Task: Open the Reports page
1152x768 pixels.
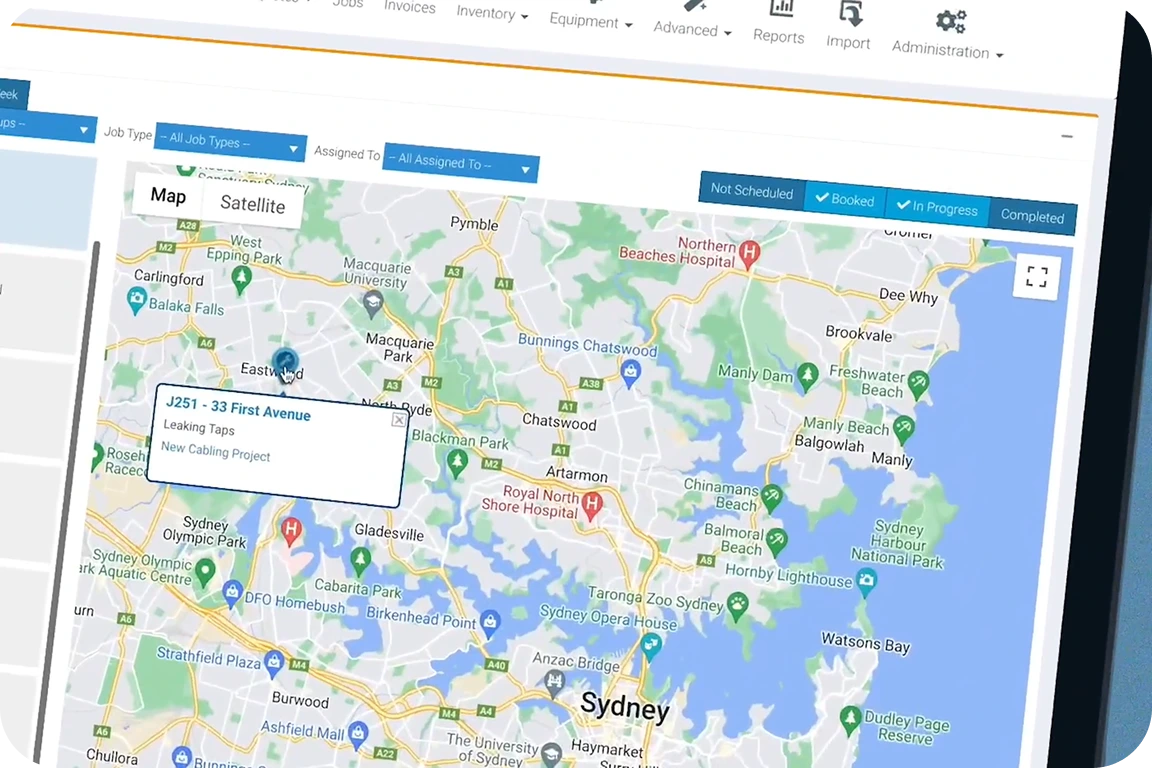Action: point(779,22)
